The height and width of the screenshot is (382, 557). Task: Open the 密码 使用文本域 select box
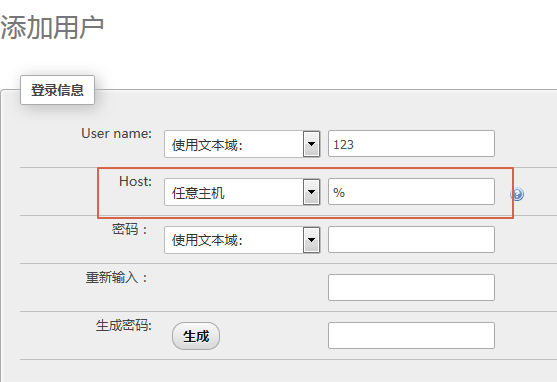pos(242,240)
